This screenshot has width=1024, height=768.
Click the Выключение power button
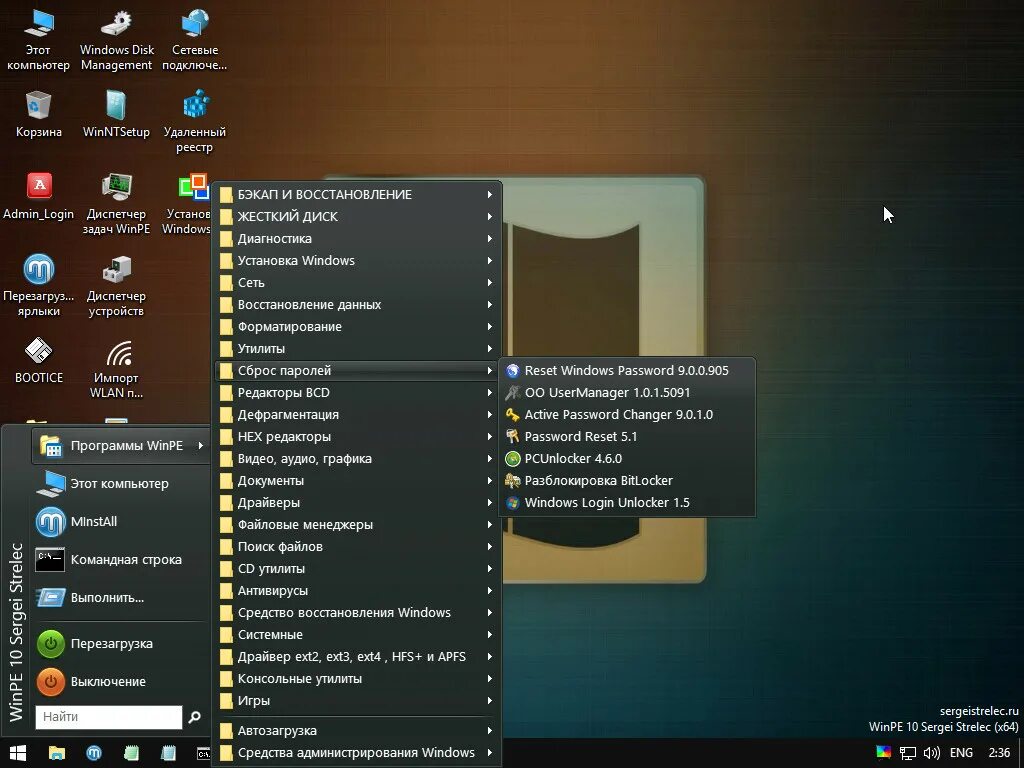121,681
